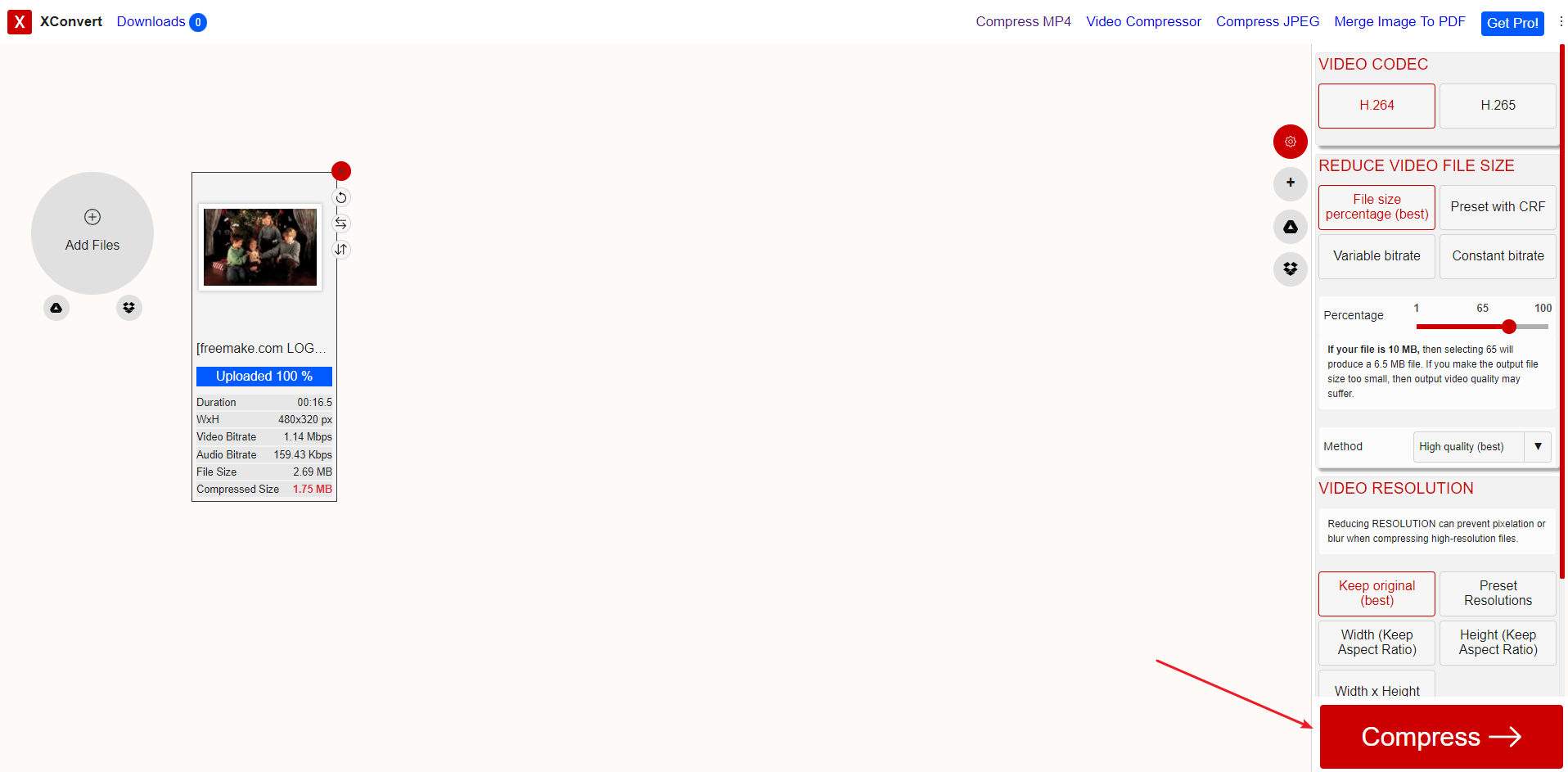
Task: Select Keep original (best) resolution
Action: 1377,594
